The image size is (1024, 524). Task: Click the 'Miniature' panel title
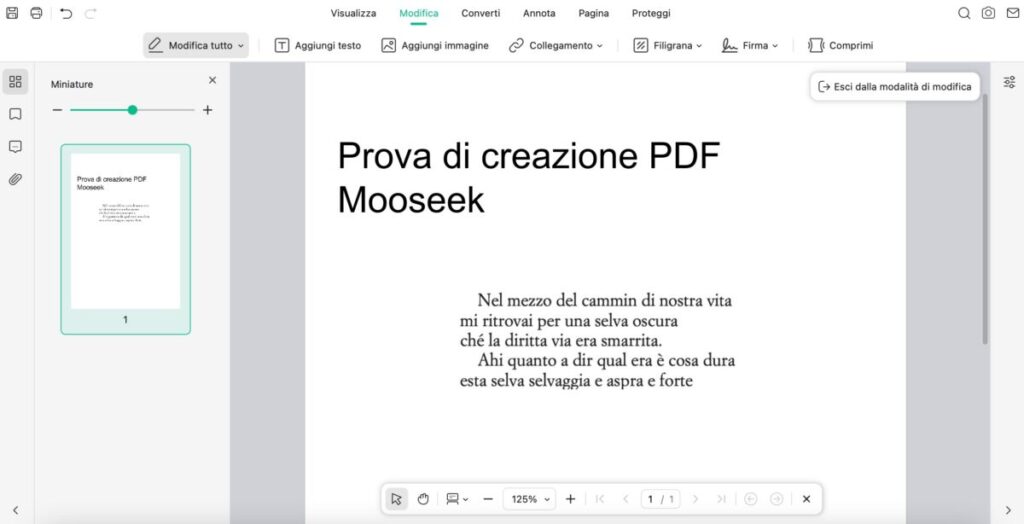tap(72, 84)
